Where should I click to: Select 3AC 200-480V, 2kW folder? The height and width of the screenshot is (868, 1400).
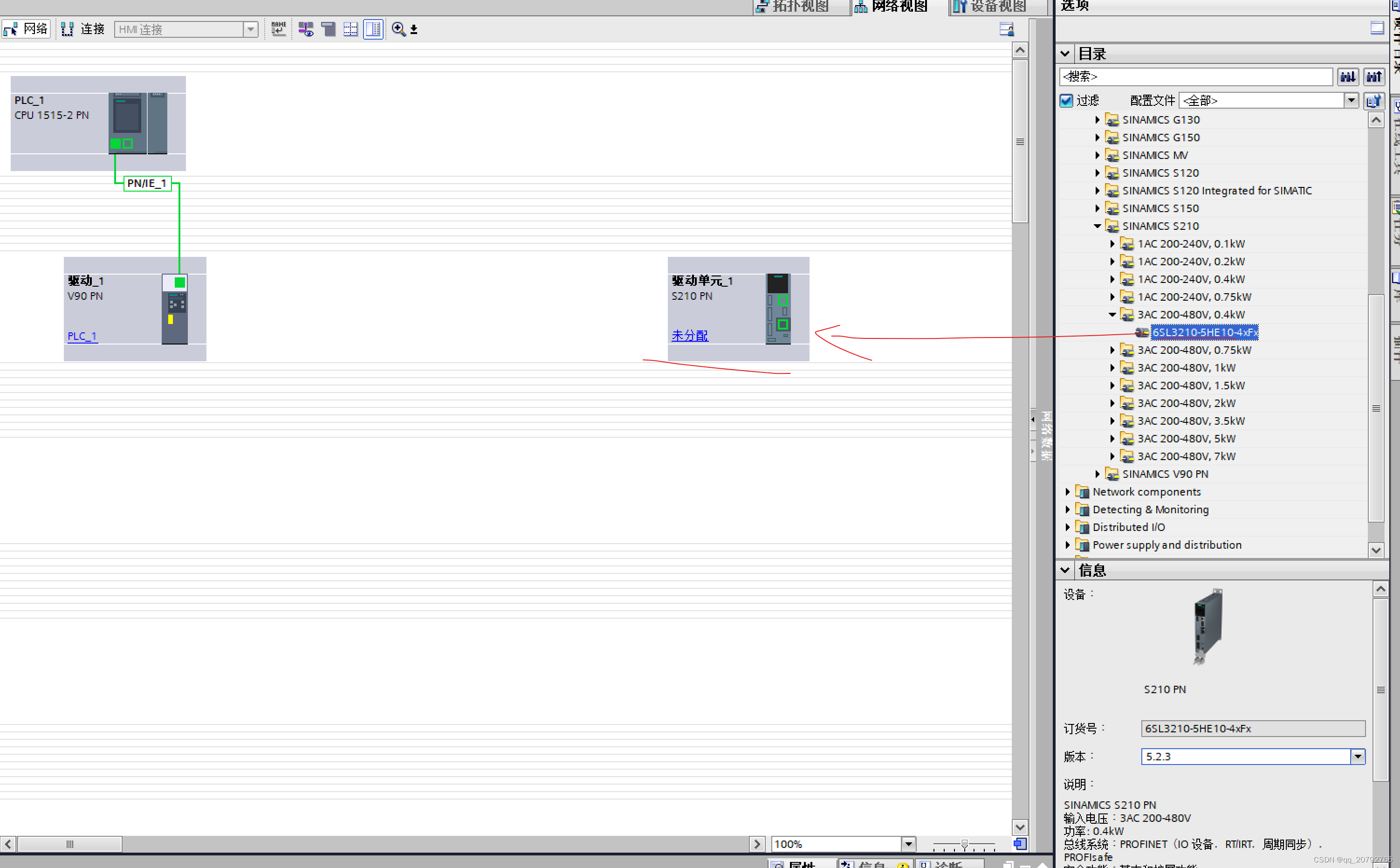click(x=1186, y=404)
